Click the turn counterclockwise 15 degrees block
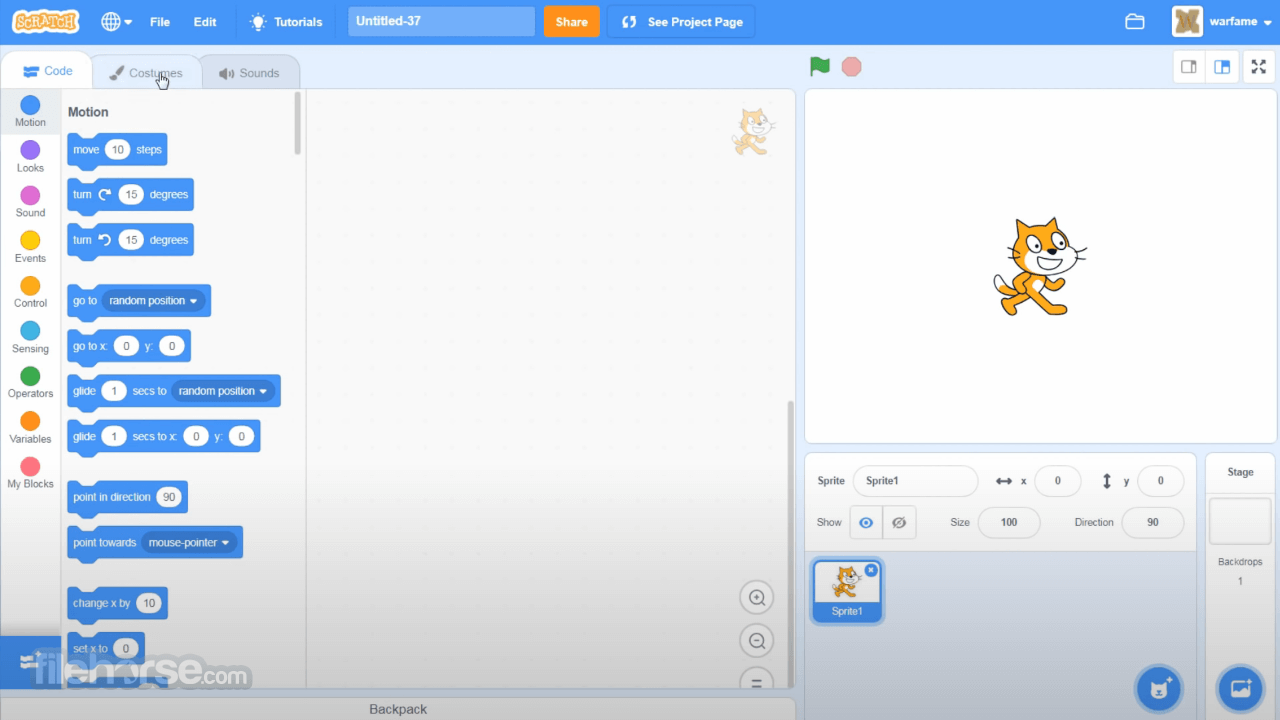The height and width of the screenshot is (720, 1280). tap(130, 240)
